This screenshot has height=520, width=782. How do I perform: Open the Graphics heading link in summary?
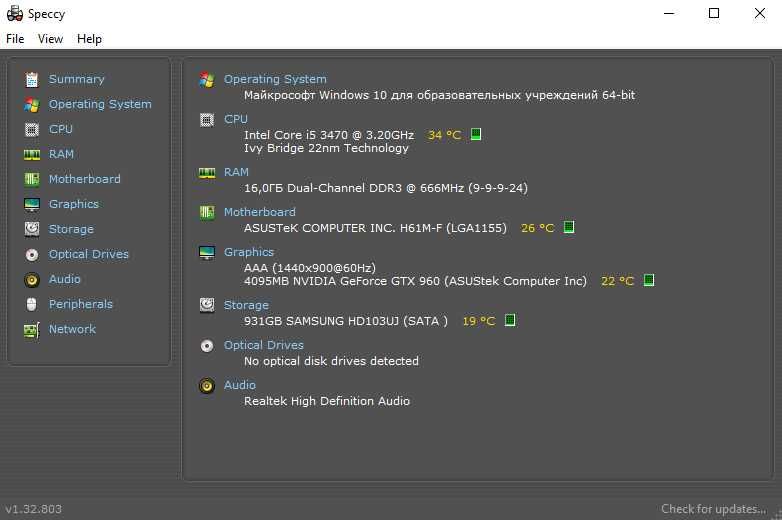click(249, 252)
